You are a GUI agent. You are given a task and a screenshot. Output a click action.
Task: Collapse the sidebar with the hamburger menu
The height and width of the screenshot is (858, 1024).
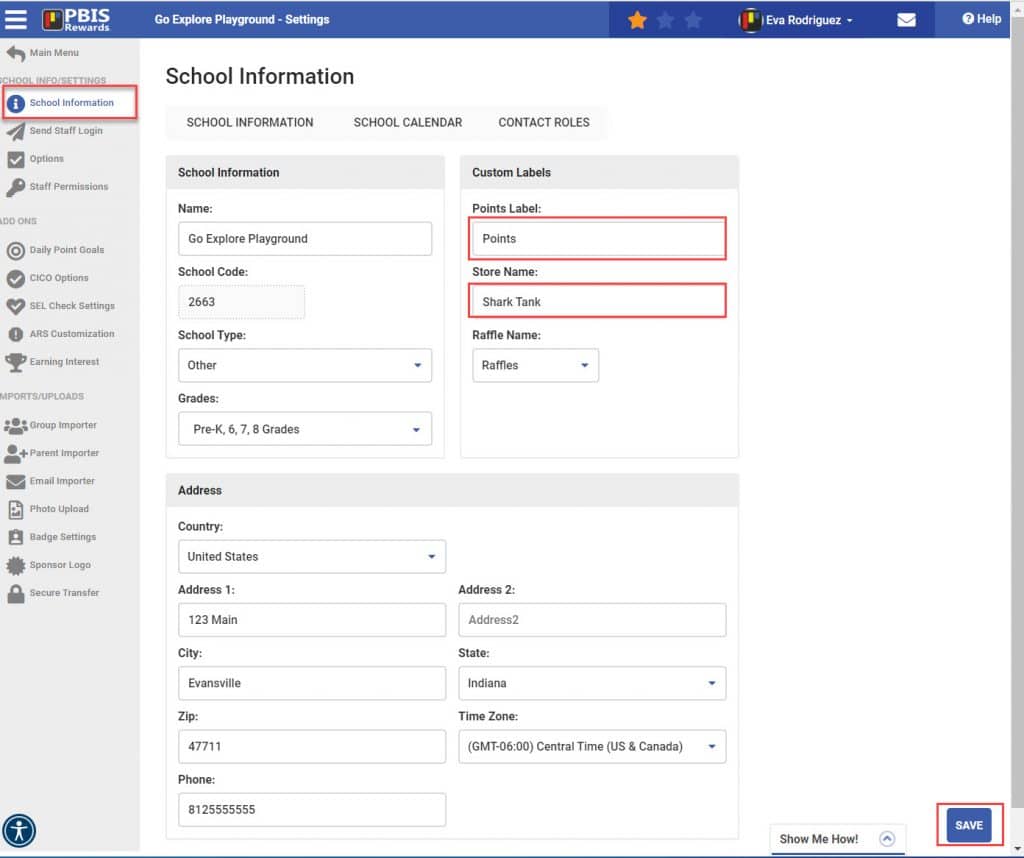tap(18, 18)
